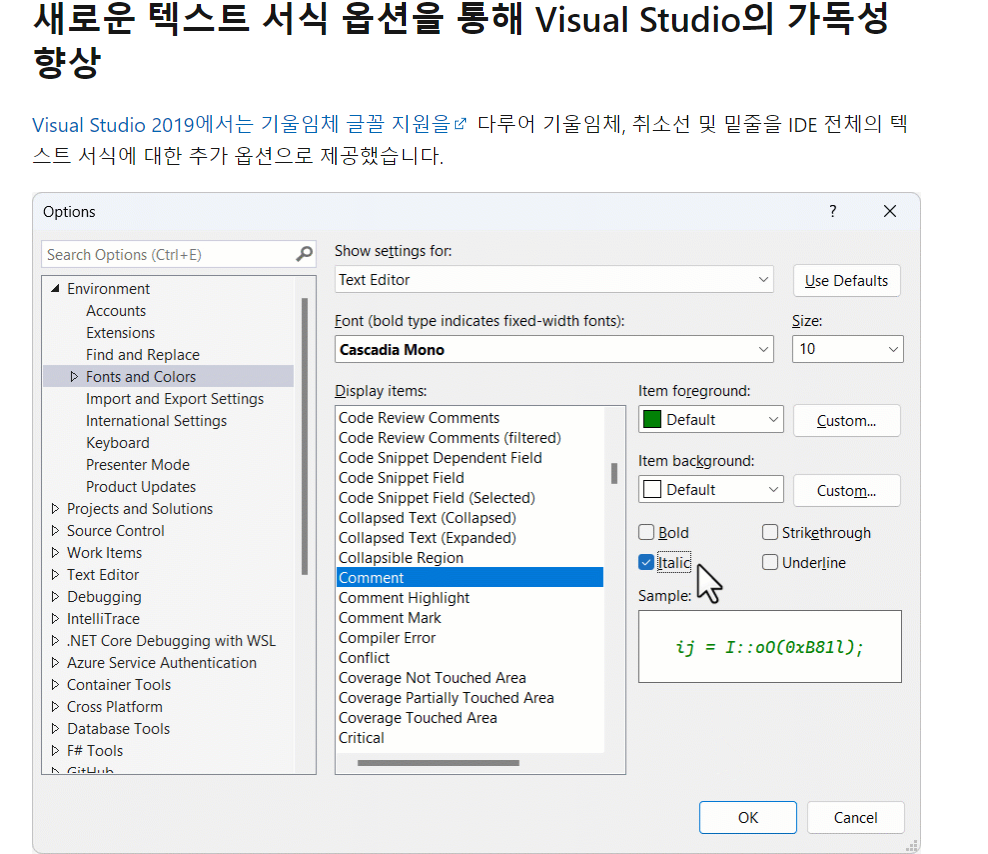The width and height of the screenshot is (988, 854).
Task: Click the Cancel button
Action: click(856, 817)
